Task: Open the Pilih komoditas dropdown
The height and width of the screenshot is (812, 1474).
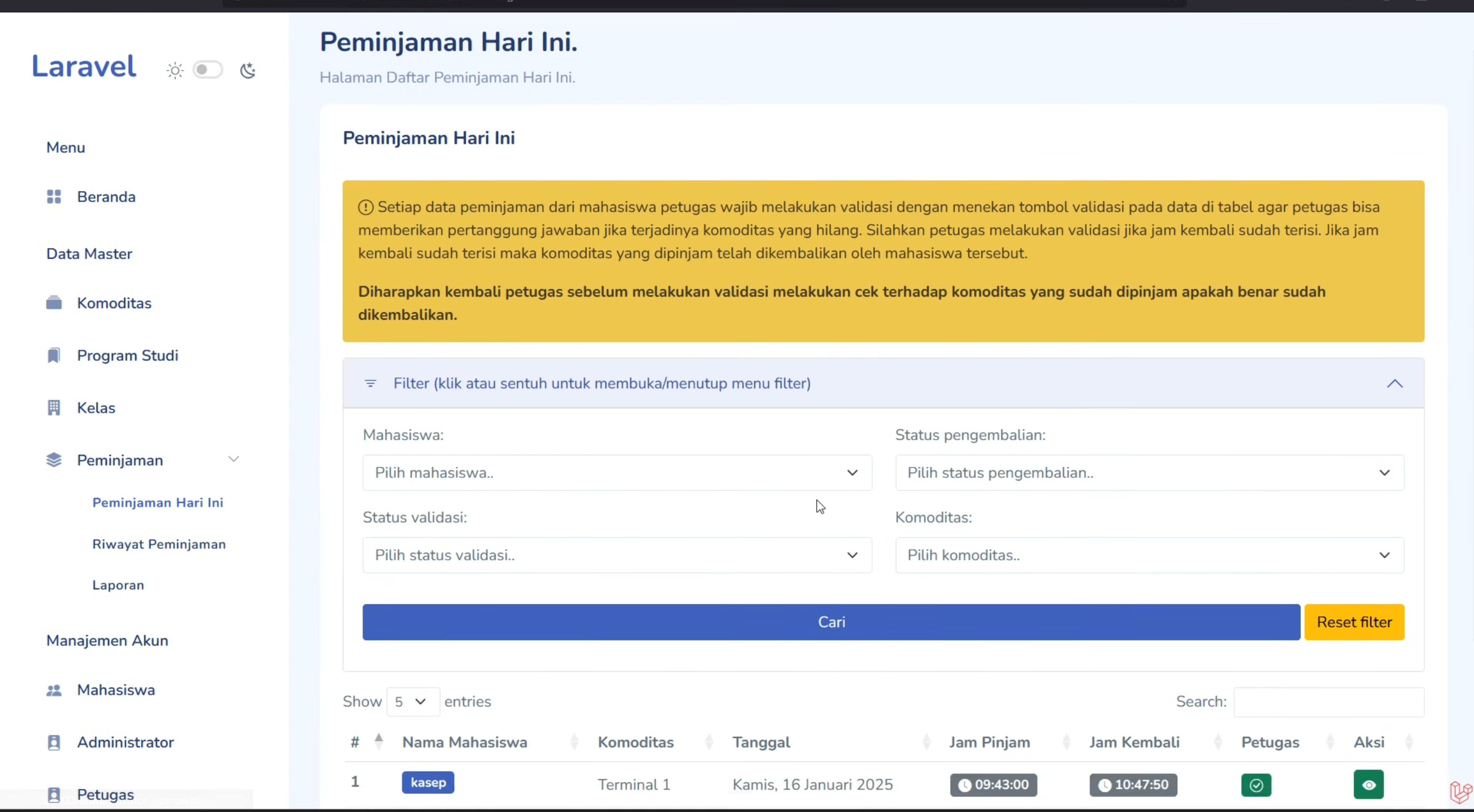Action: [1150, 555]
